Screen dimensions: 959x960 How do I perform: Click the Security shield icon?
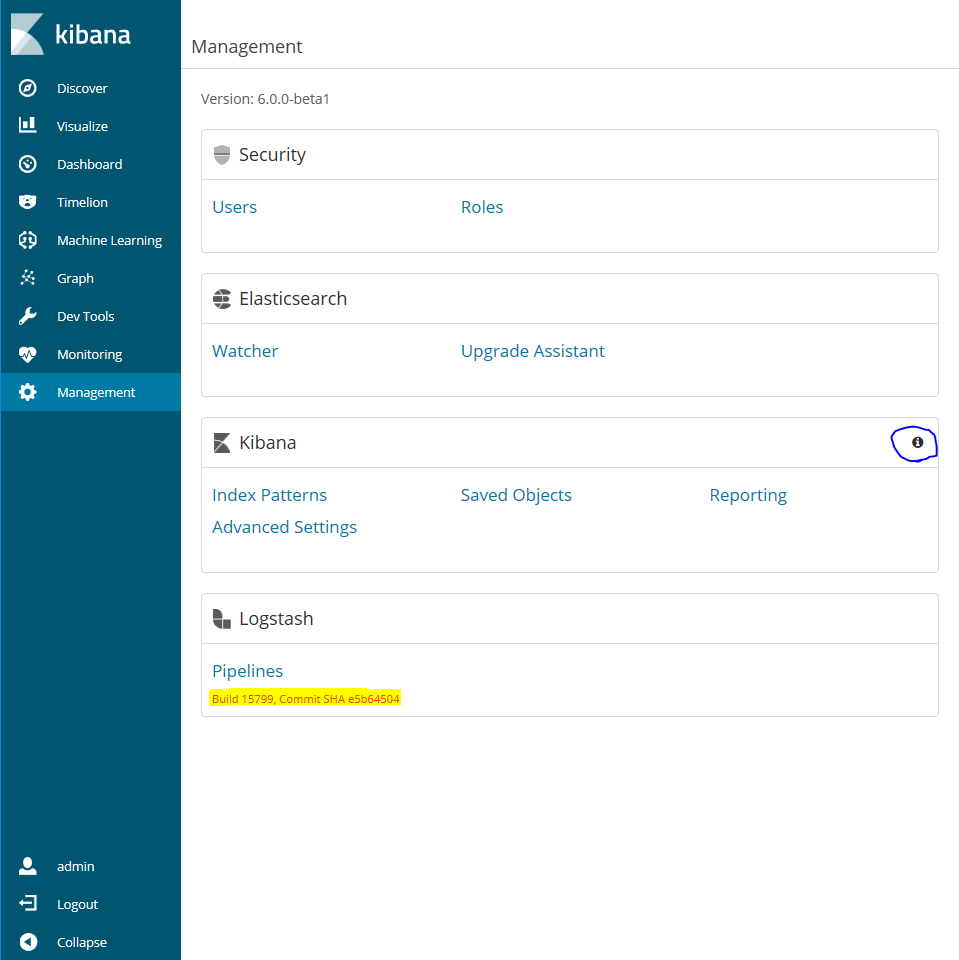(x=222, y=155)
